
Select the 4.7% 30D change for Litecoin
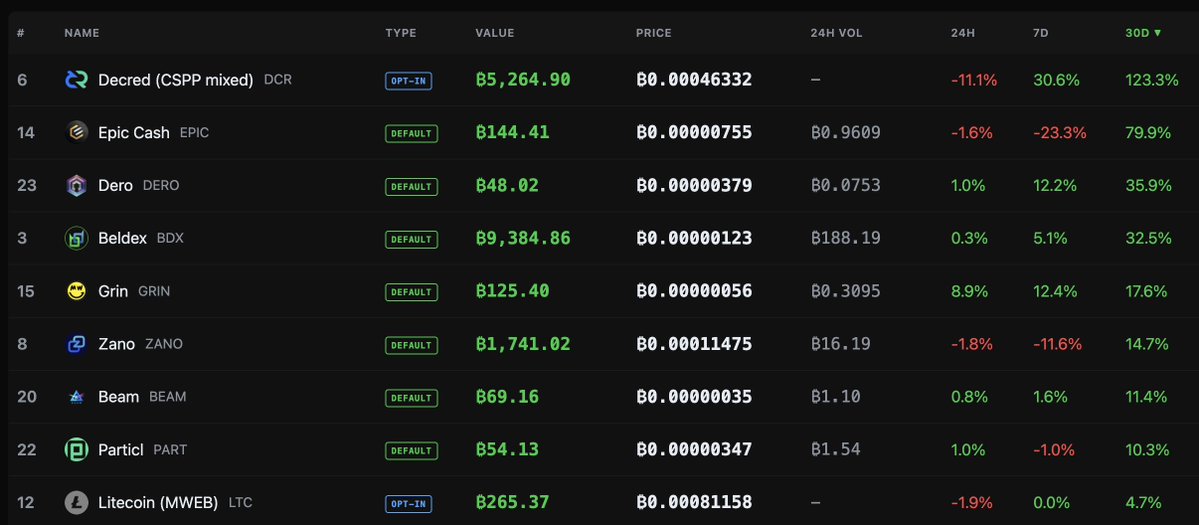pyautogui.click(x=1143, y=502)
